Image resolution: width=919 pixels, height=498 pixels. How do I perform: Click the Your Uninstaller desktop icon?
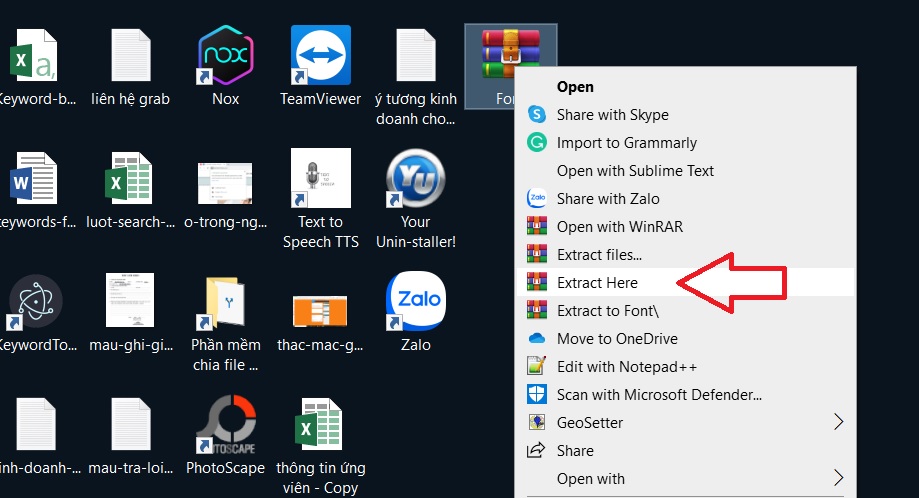pyautogui.click(x=415, y=180)
